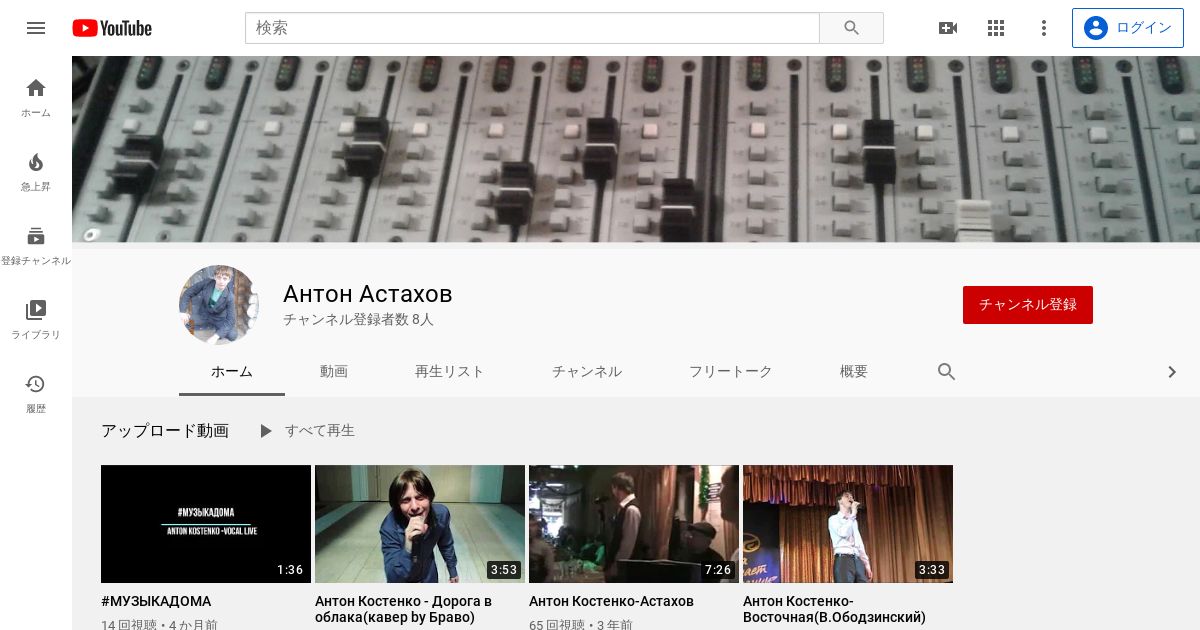Click Антон Костенко - Дорога в облака title

[x=404, y=609]
